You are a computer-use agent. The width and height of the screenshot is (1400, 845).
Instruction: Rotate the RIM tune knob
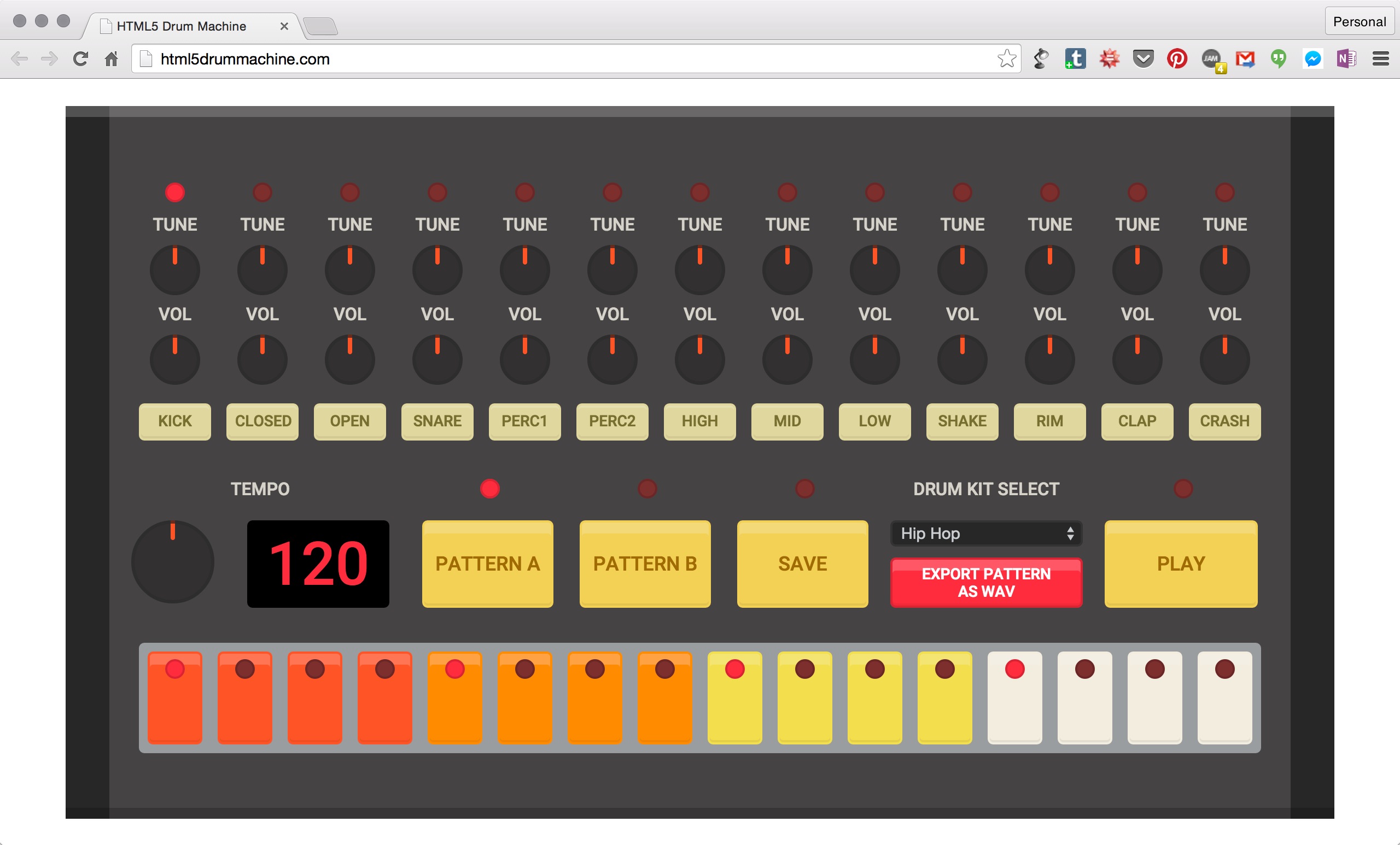coord(1049,269)
